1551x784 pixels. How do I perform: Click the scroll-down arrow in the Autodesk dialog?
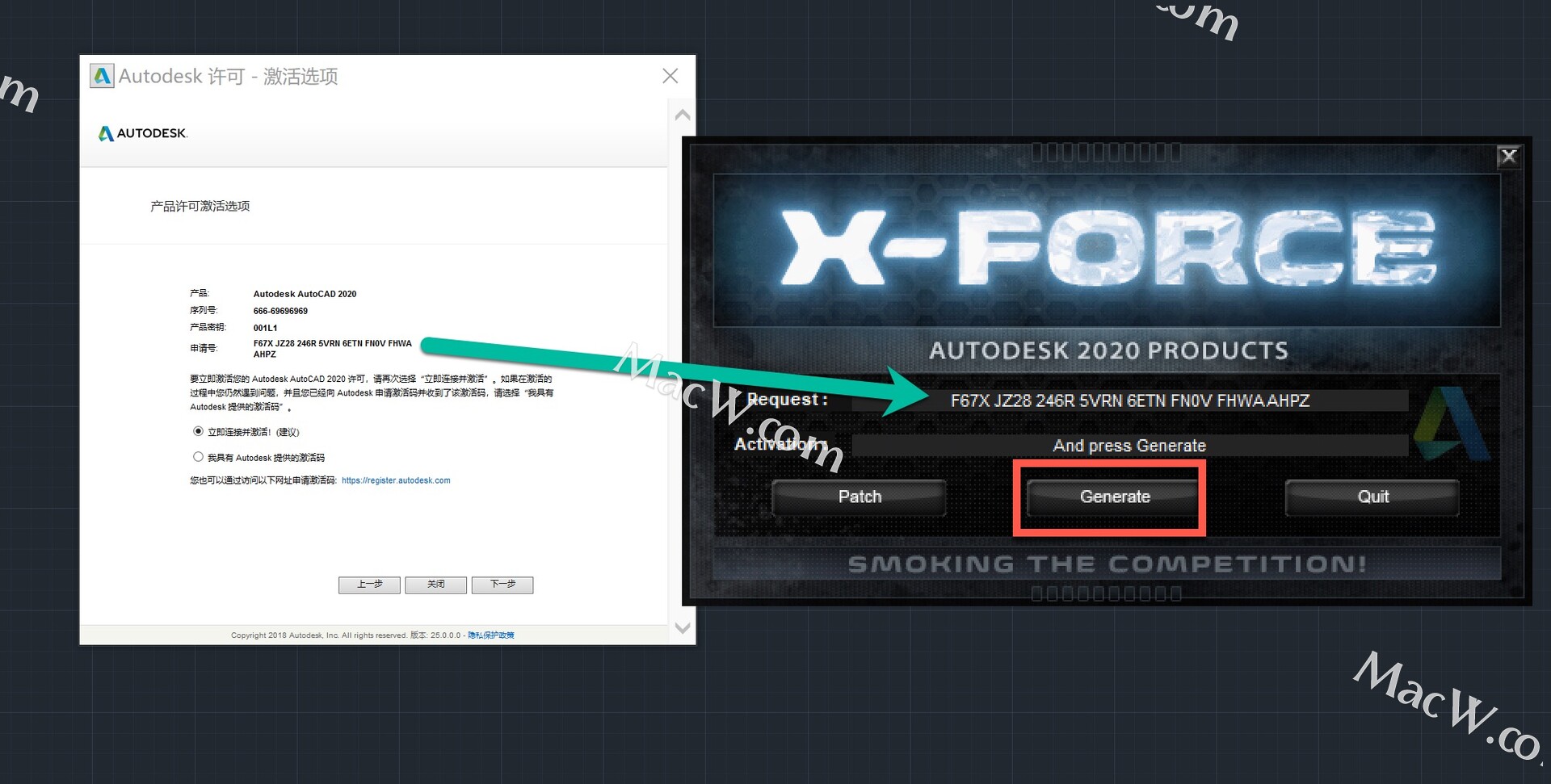683,628
